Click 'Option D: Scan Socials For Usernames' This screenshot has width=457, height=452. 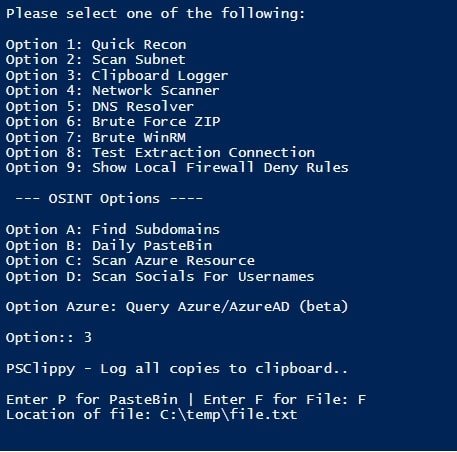(160, 277)
